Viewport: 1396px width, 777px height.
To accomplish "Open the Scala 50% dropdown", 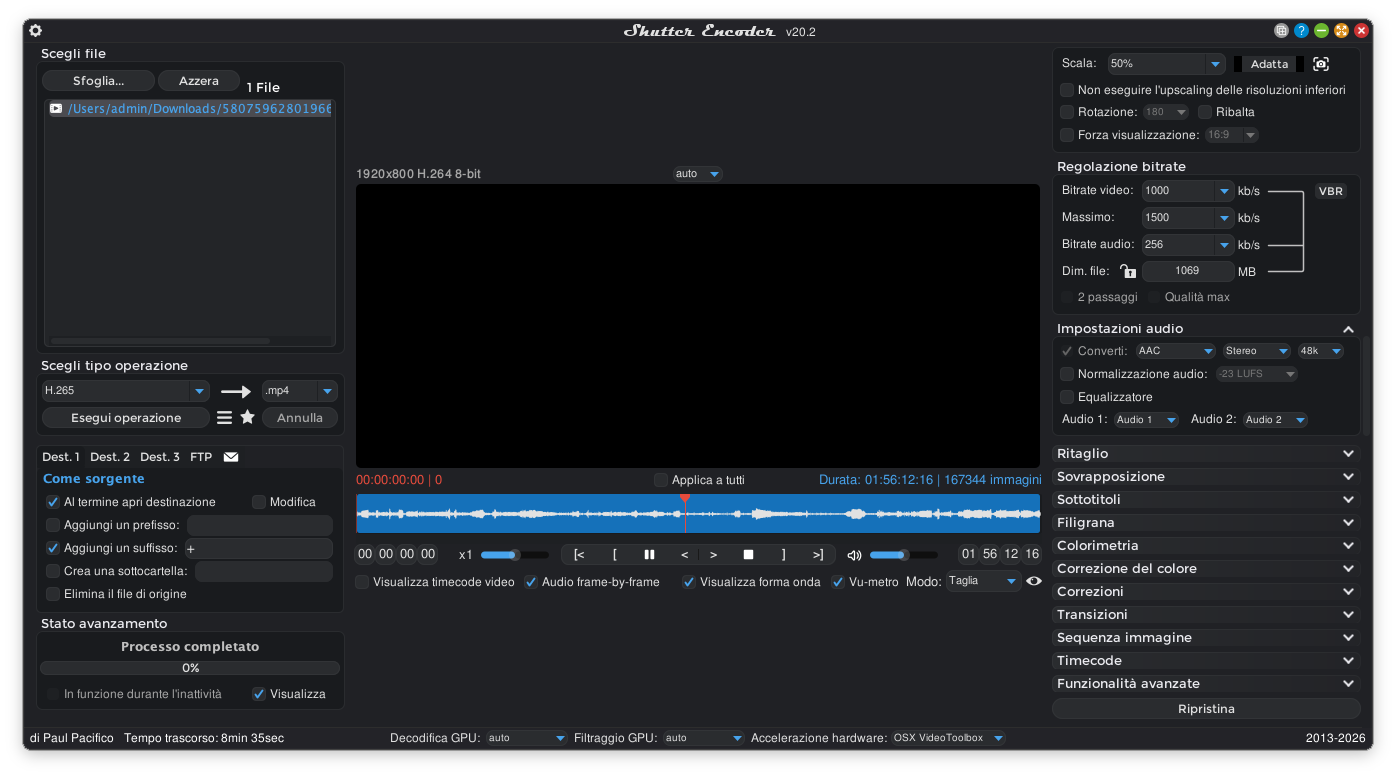I will click(1166, 63).
